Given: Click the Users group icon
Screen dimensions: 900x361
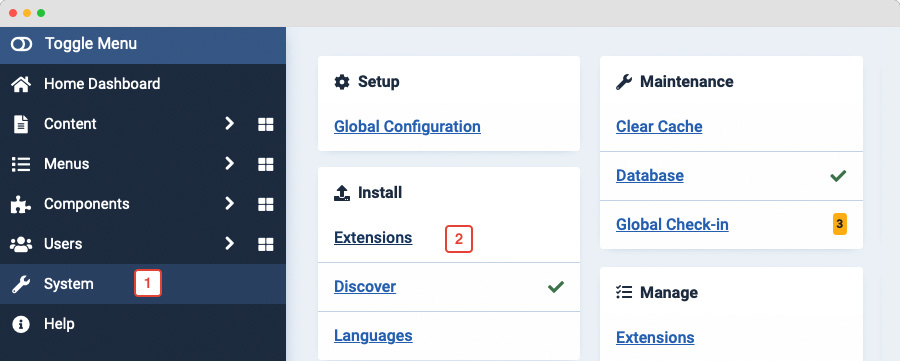Looking at the screenshot, I should point(21,244).
